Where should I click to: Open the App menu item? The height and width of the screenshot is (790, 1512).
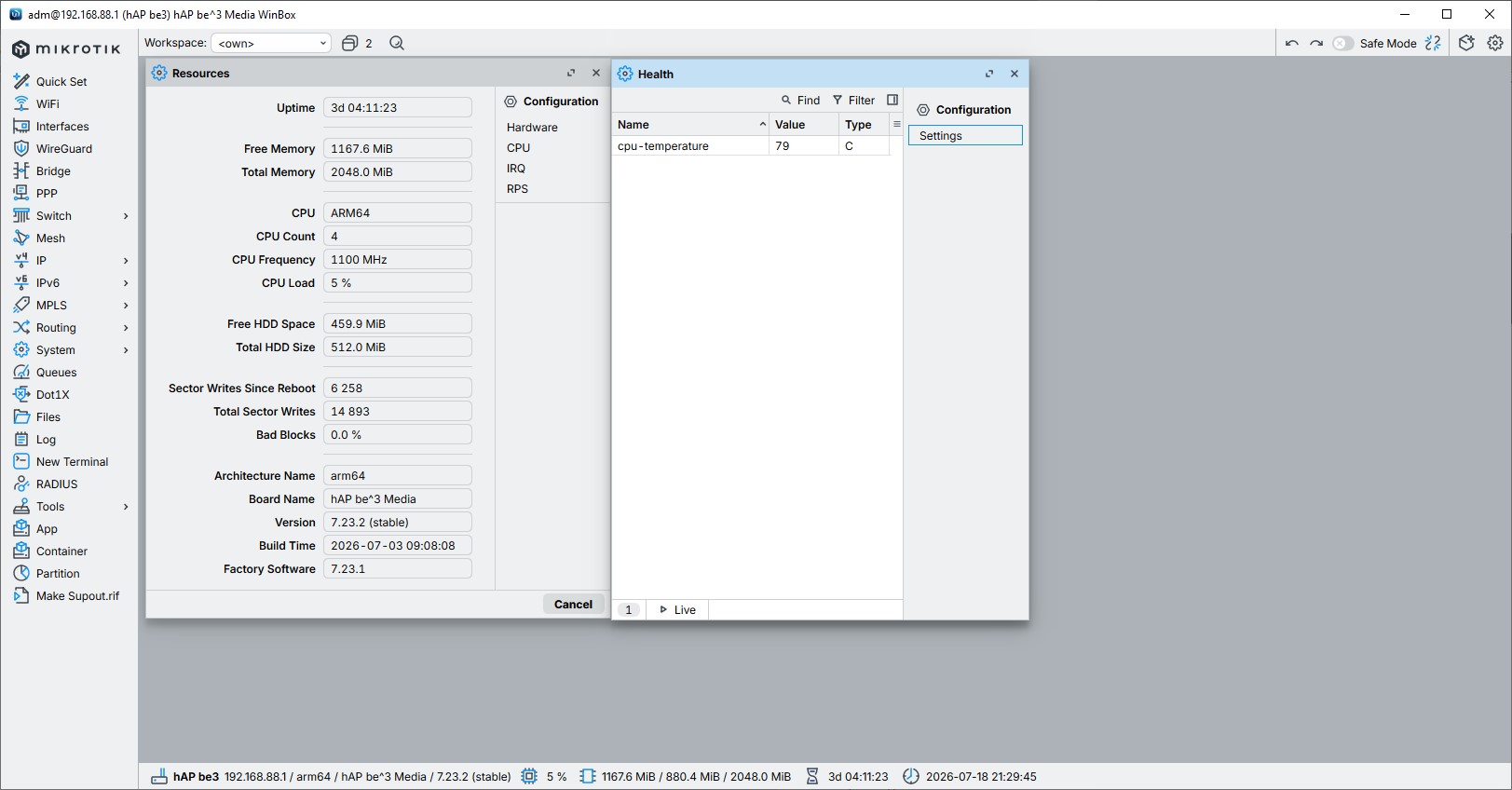point(47,528)
